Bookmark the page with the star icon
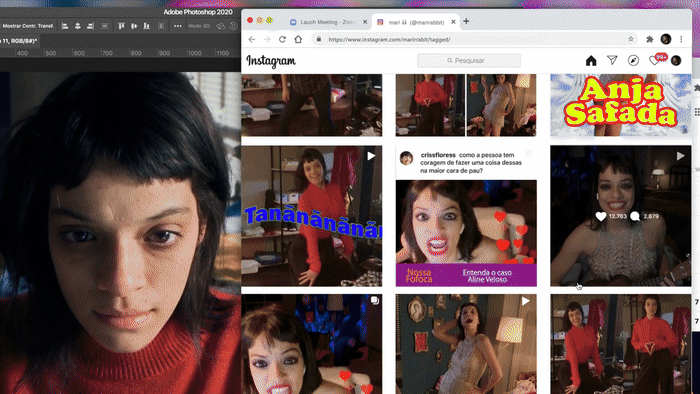The width and height of the screenshot is (700, 394). coord(631,39)
